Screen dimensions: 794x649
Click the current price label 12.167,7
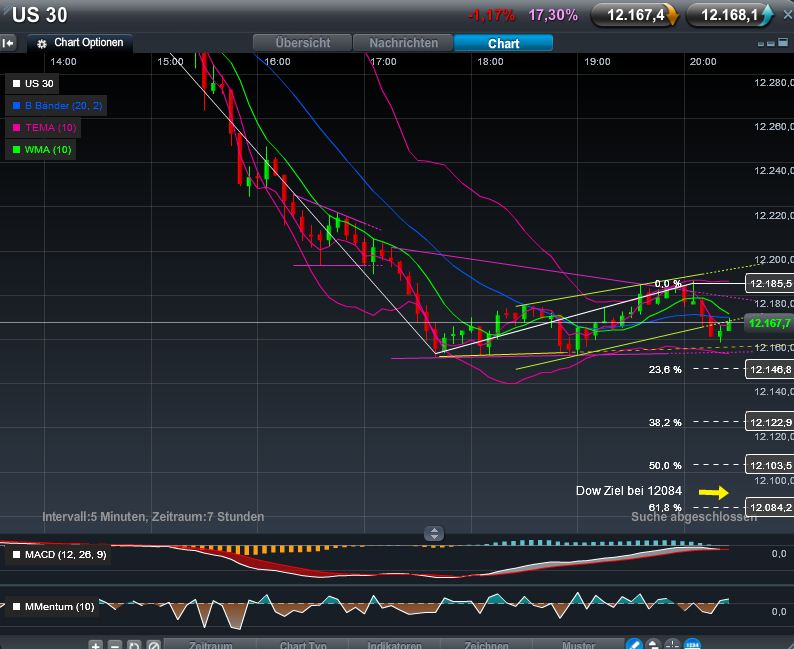[x=769, y=323]
